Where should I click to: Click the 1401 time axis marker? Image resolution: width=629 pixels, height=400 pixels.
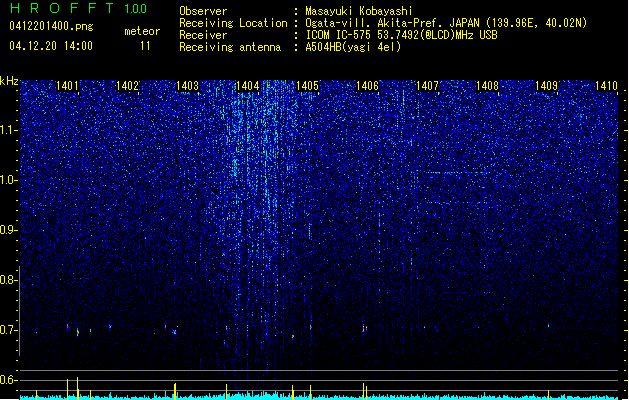(x=67, y=85)
